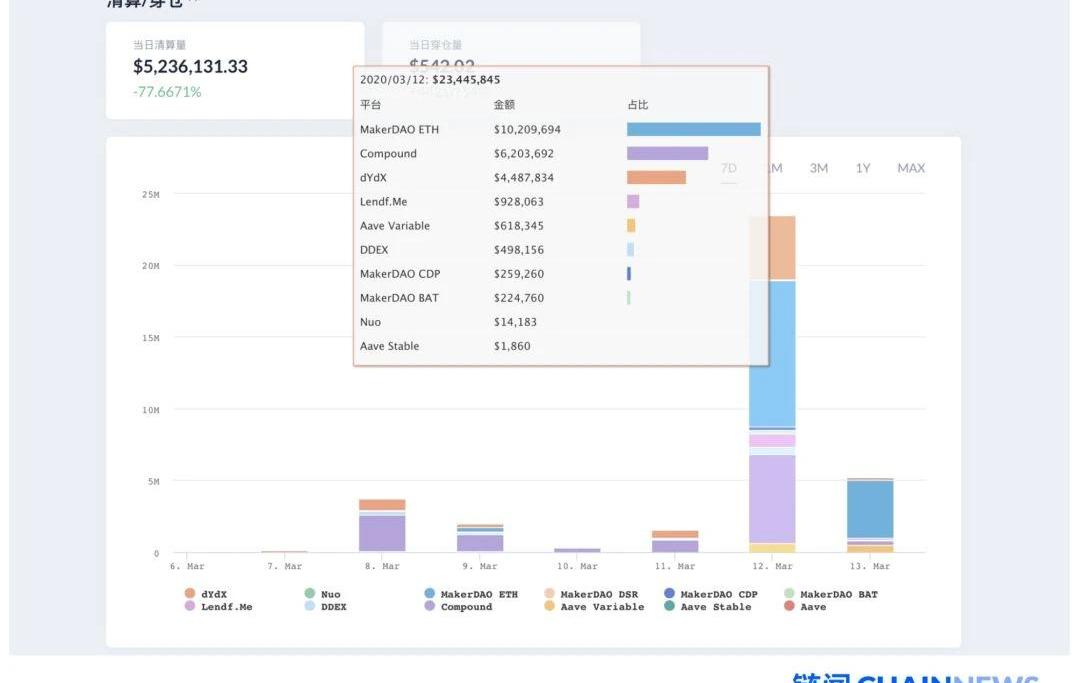Click tooltip total $23,445,845
The image size is (1080, 683).
466,79
